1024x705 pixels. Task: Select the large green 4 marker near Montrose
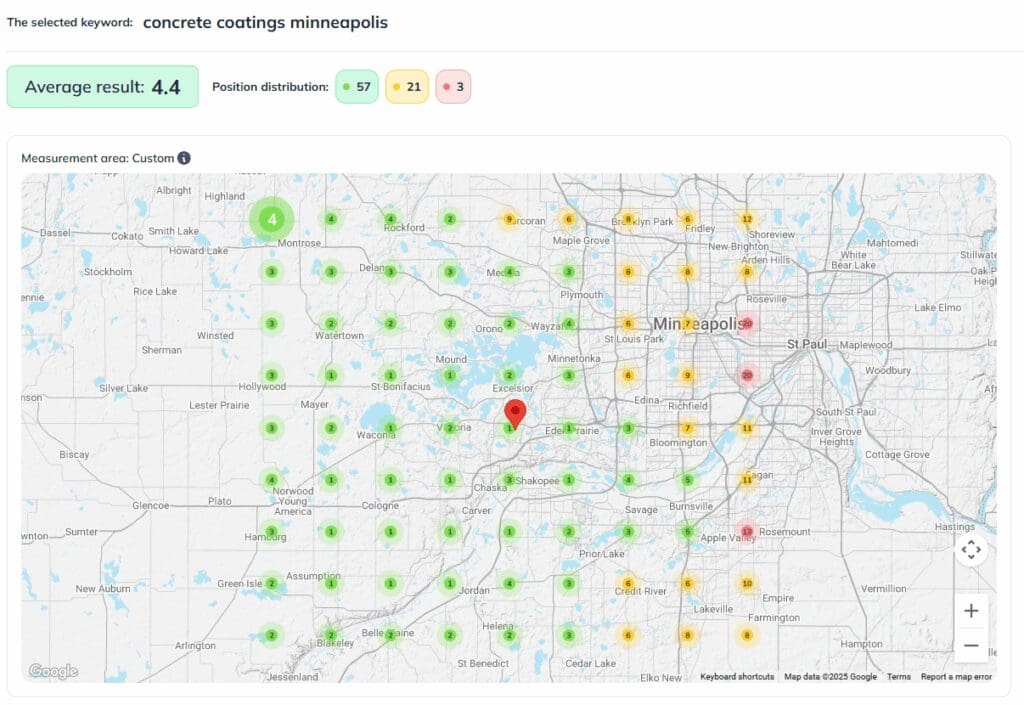(x=271, y=219)
